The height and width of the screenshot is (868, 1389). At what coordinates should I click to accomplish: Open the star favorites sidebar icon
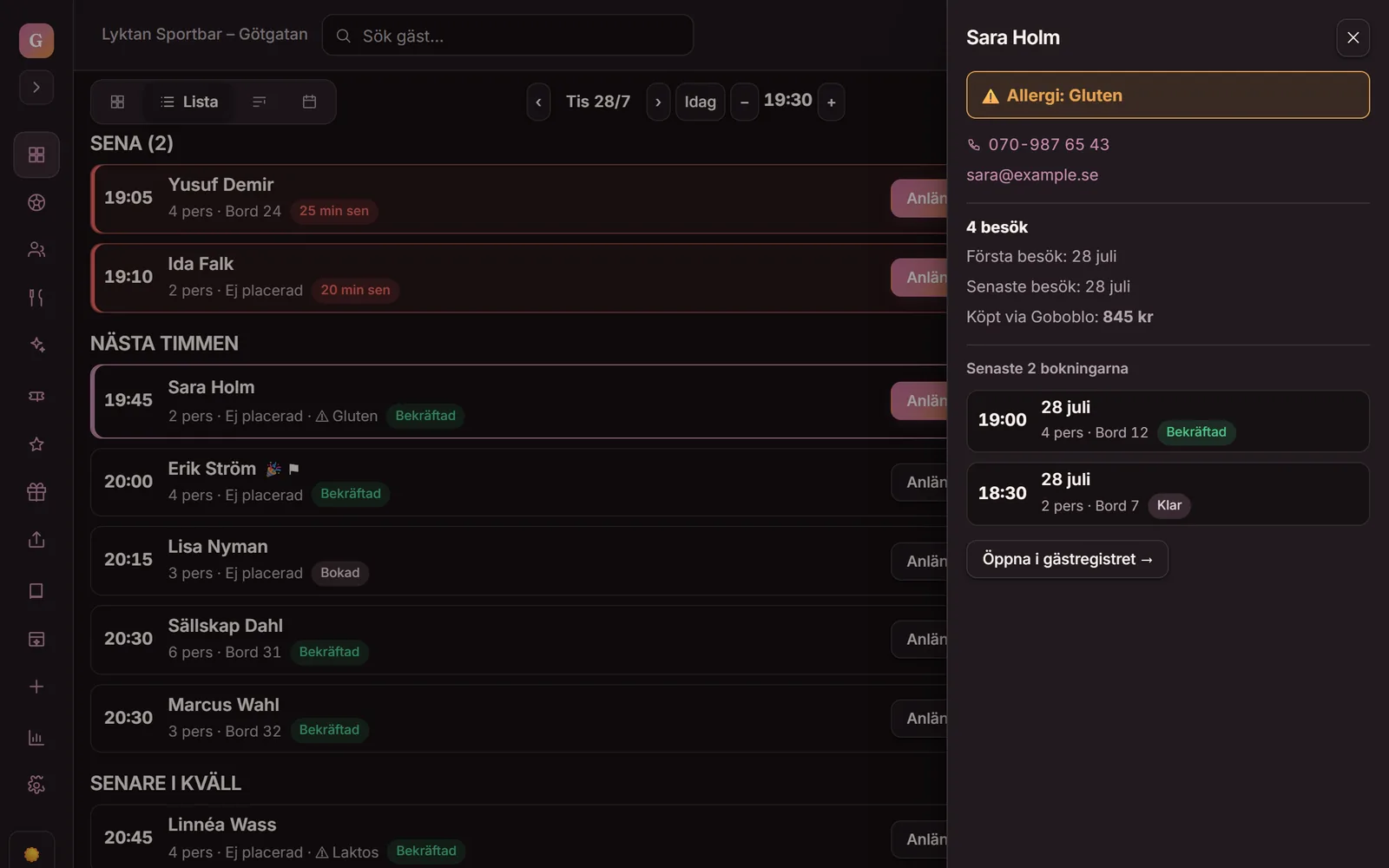coord(36,444)
